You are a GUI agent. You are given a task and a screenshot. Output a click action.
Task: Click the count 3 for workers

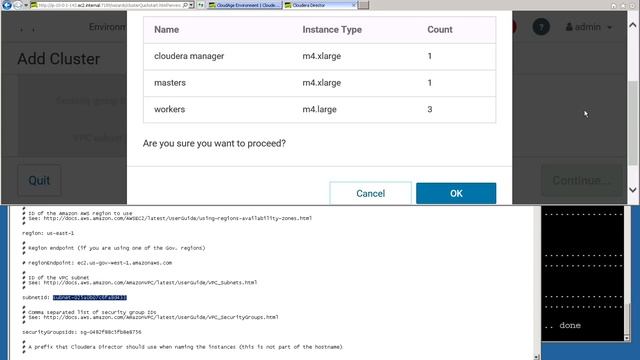pos(430,109)
